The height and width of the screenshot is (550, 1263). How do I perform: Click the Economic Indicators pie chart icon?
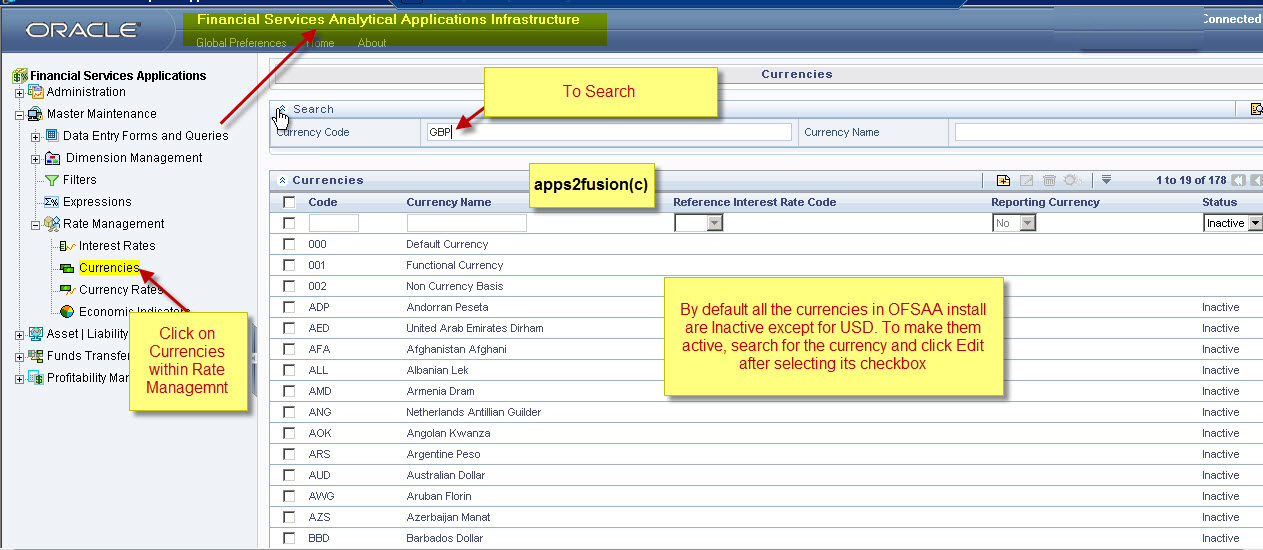[x=68, y=312]
